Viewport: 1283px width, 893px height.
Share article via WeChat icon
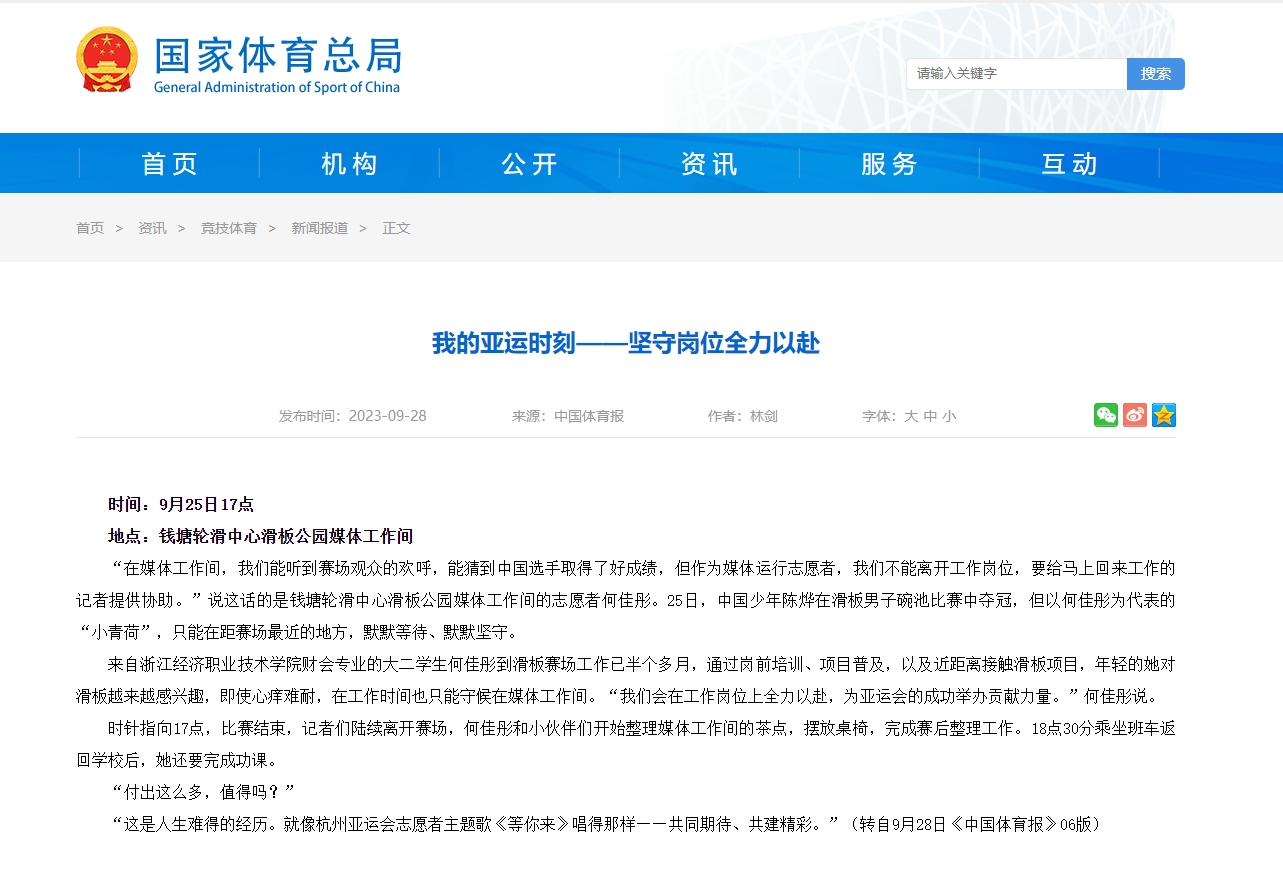1105,415
